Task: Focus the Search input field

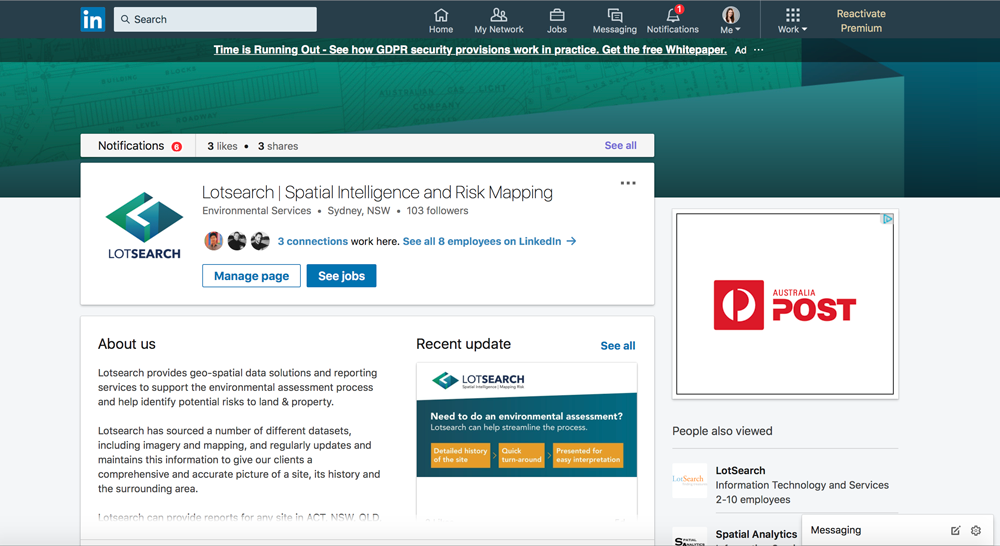Action: (x=215, y=20)
